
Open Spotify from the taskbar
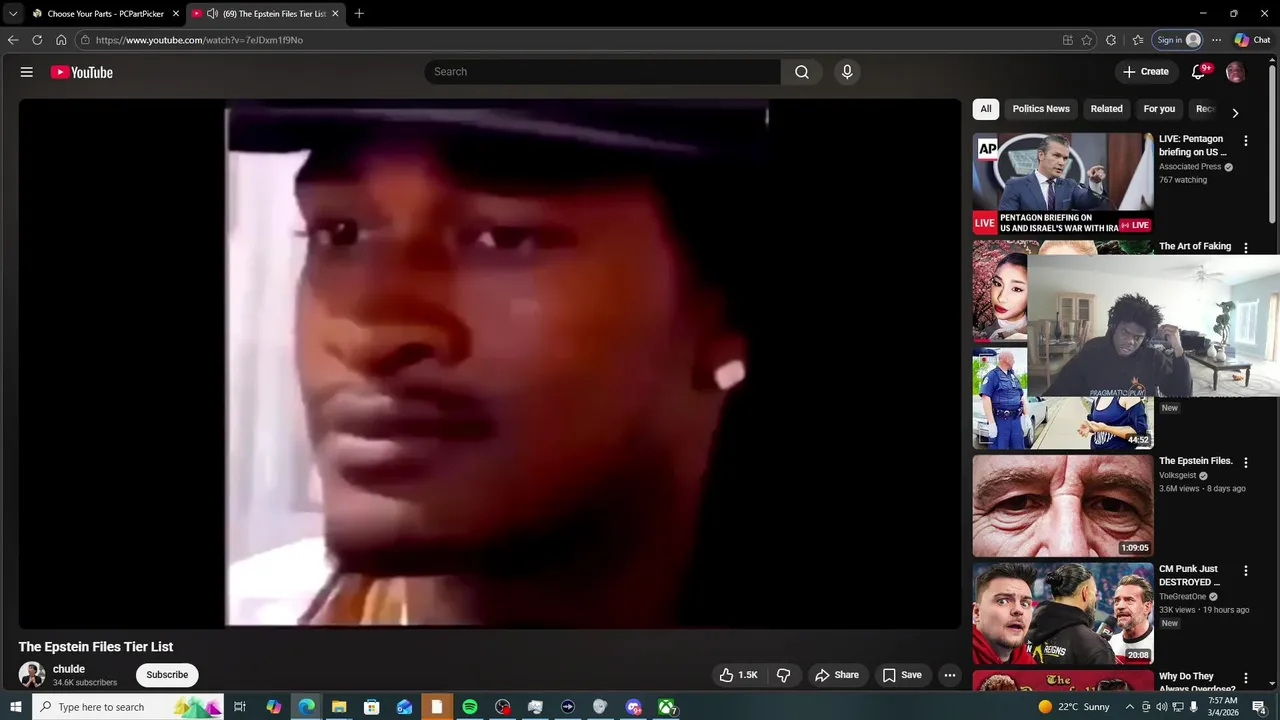pyautogui.click(x=469, y=707)
